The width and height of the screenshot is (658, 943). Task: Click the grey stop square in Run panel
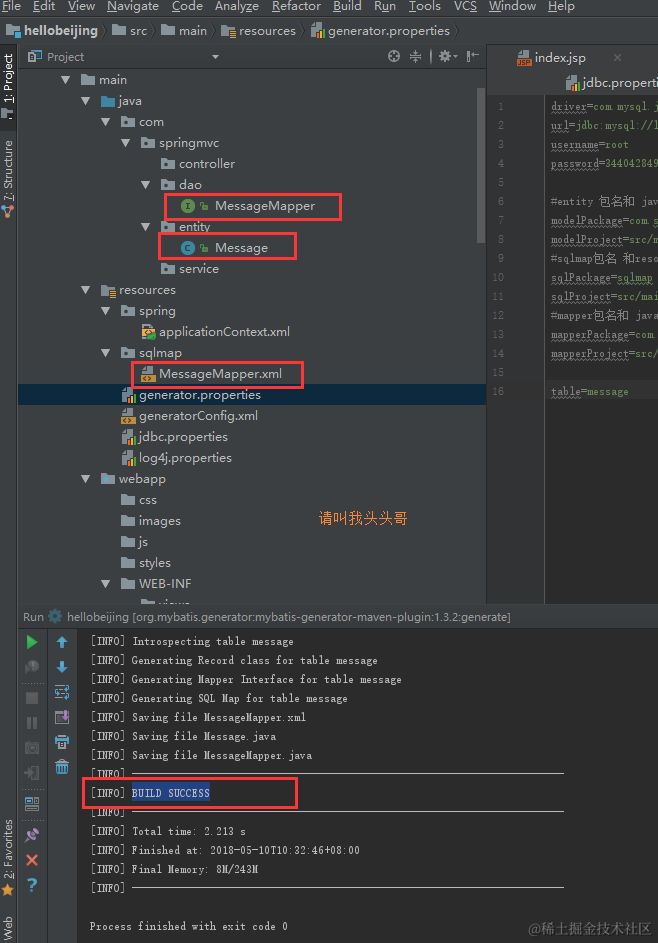click(x=32, y=698)
